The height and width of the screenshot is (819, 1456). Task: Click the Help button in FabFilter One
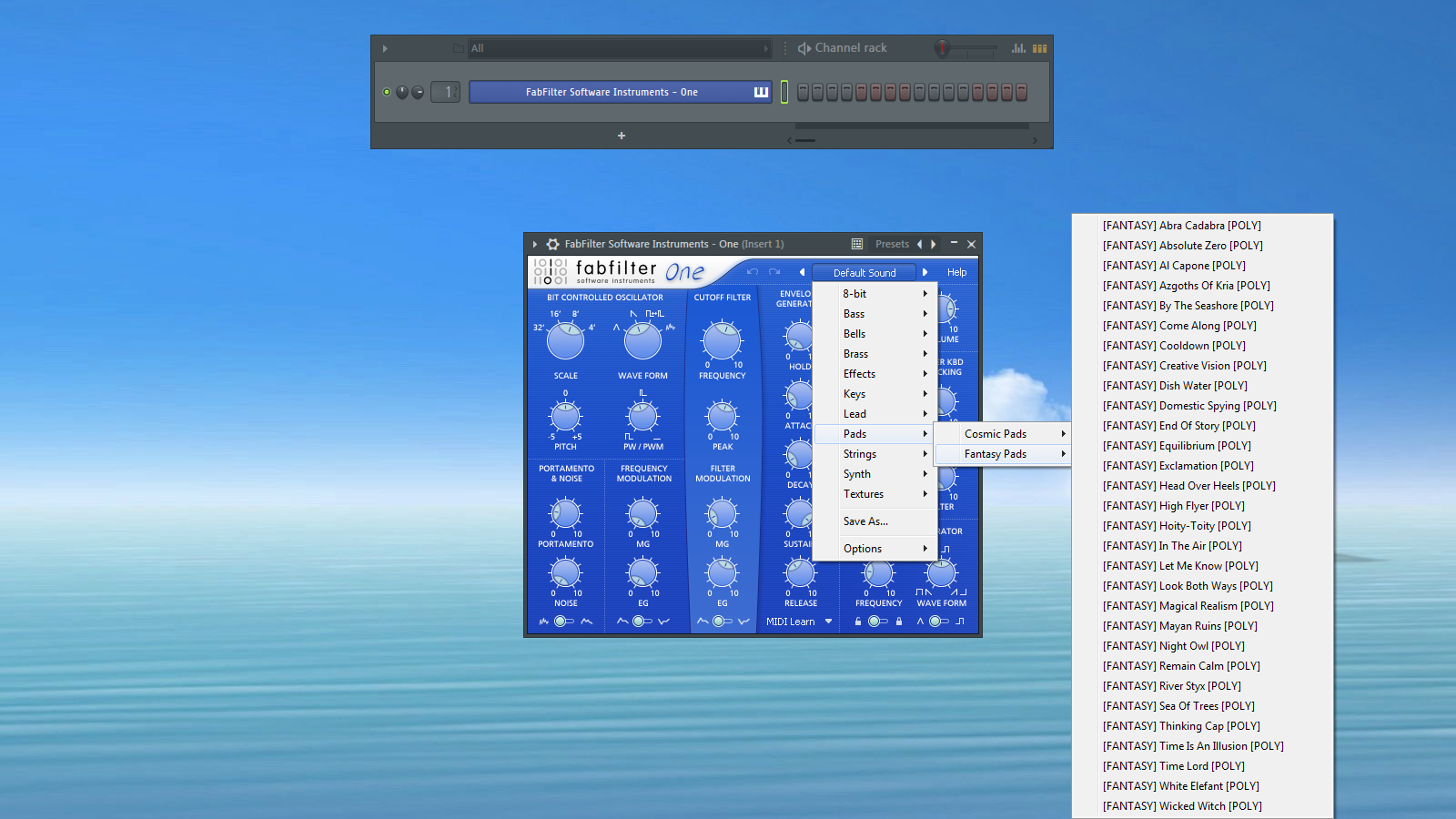coord(956,272)
